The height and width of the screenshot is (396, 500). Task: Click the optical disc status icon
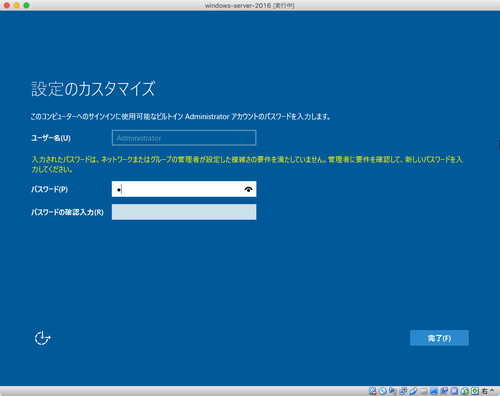(x=383, y=391)
